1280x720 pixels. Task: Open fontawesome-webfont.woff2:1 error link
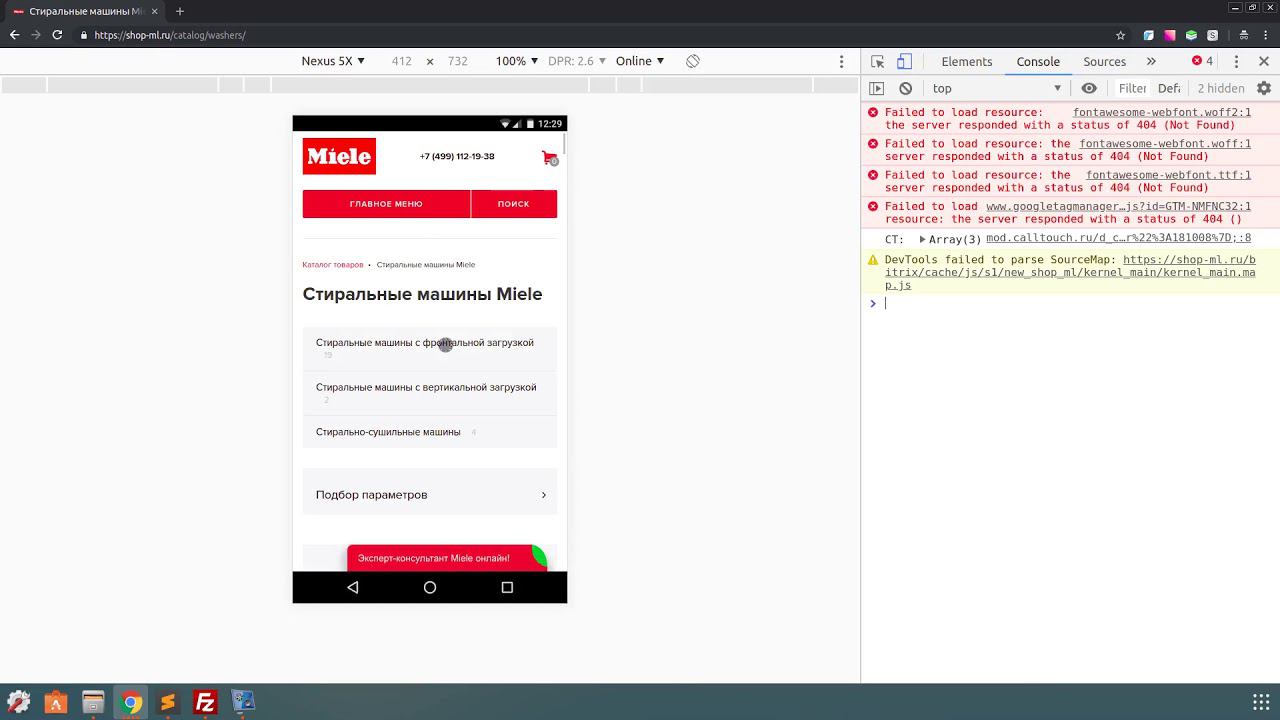coord(1161,113)
